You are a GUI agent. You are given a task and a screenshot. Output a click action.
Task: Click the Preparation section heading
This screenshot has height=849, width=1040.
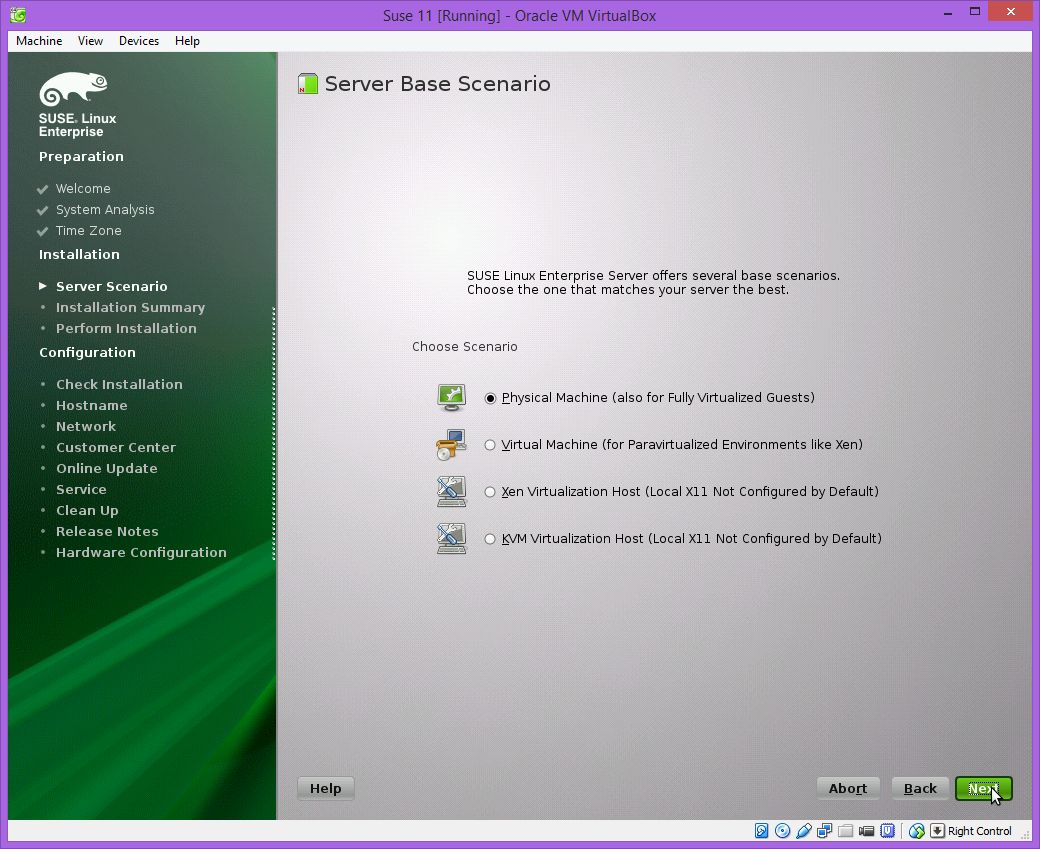coord(81,157)
